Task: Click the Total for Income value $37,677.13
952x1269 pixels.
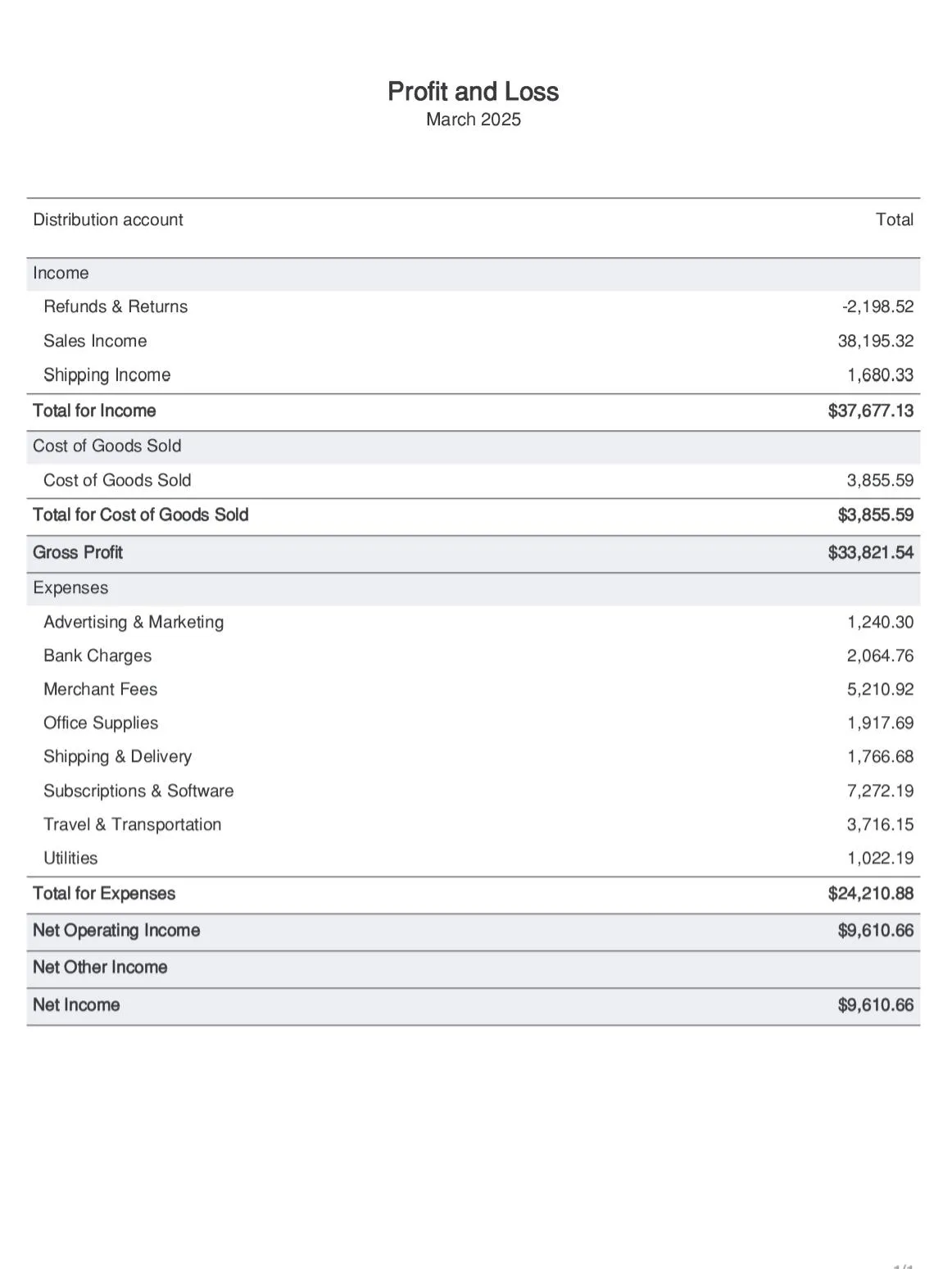Action: point(870,411)
